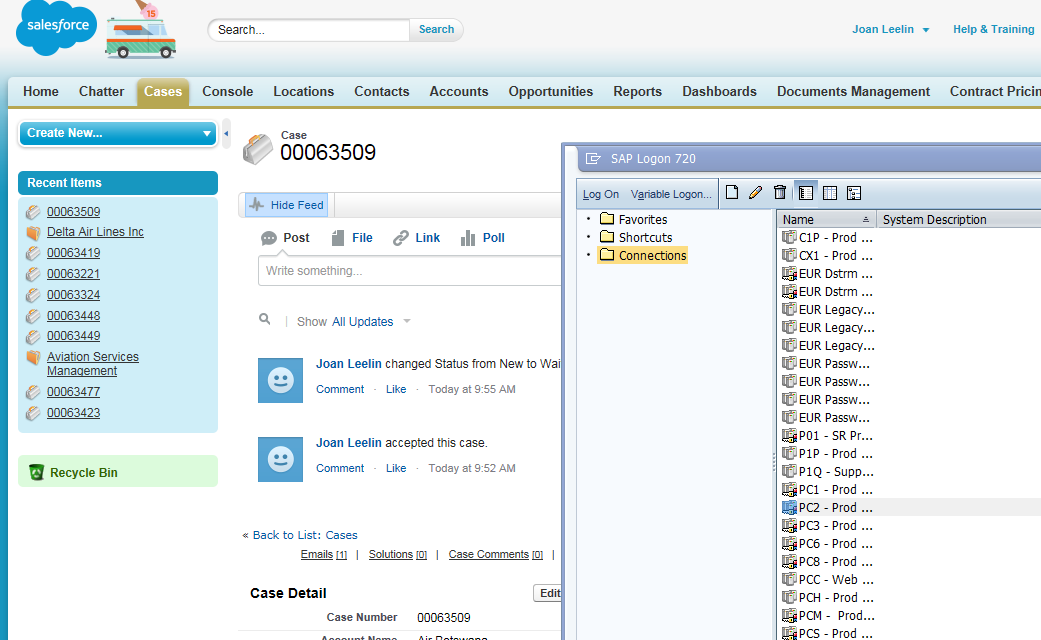Select the PCC - Web connection
Screen dimensions: 1041x640
[x=828, y=580]
